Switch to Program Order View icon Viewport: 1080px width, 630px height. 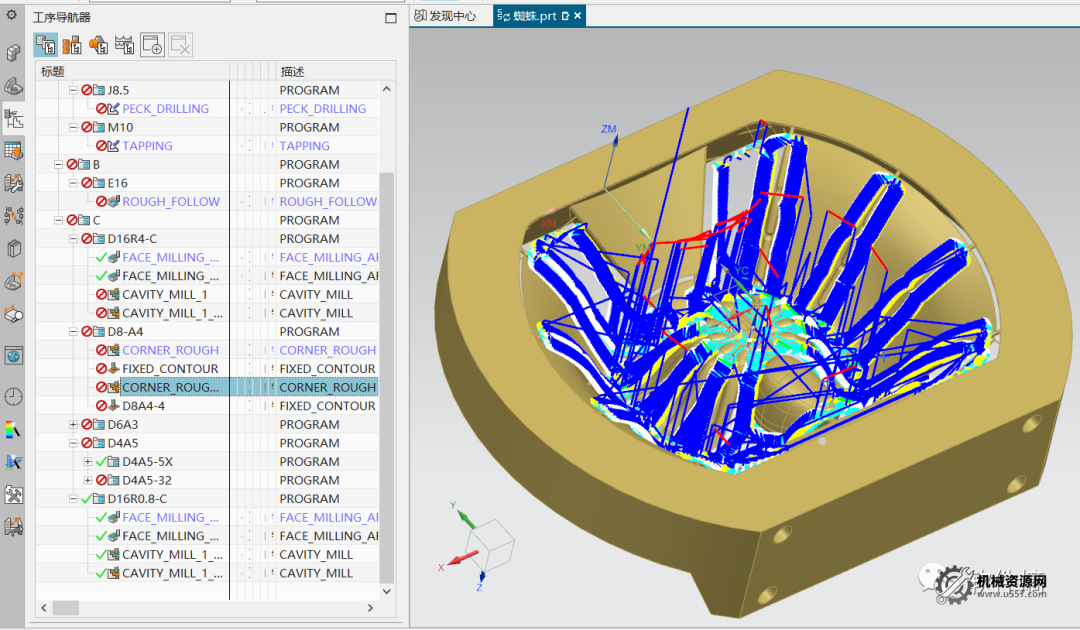coord(45,44)
